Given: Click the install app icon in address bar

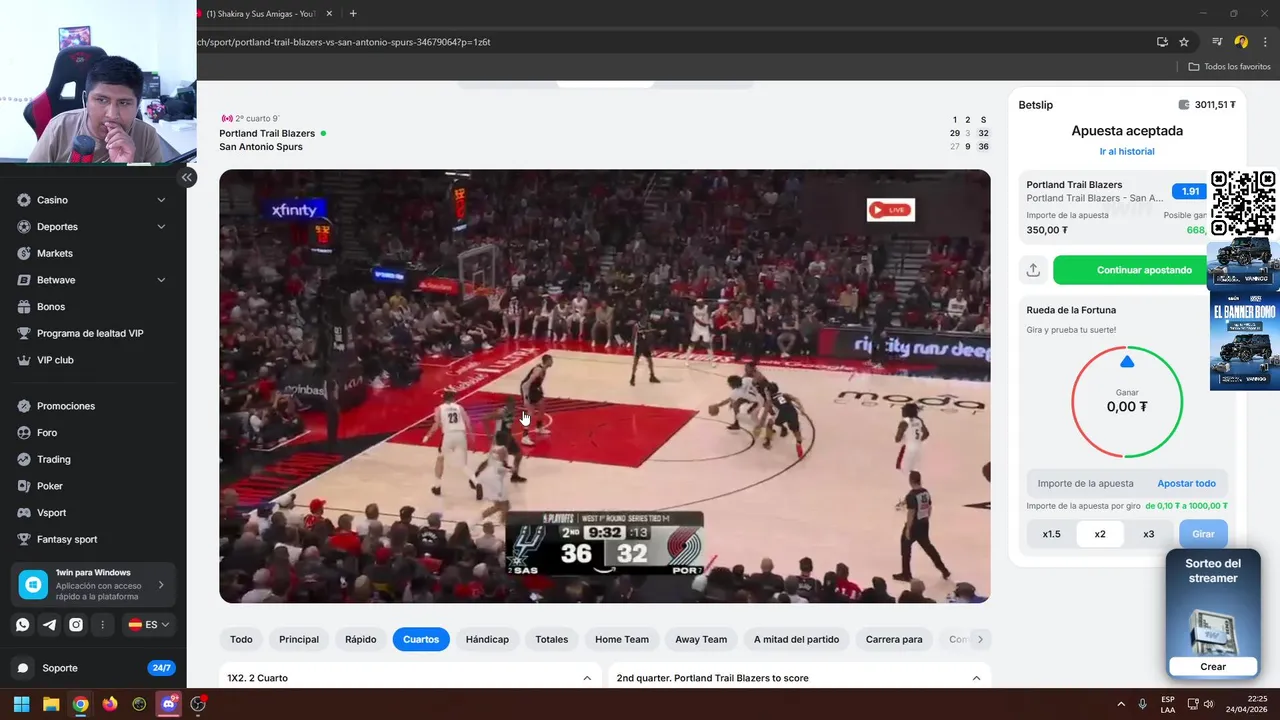Looking at the screenshot, I should [1162, 42].
